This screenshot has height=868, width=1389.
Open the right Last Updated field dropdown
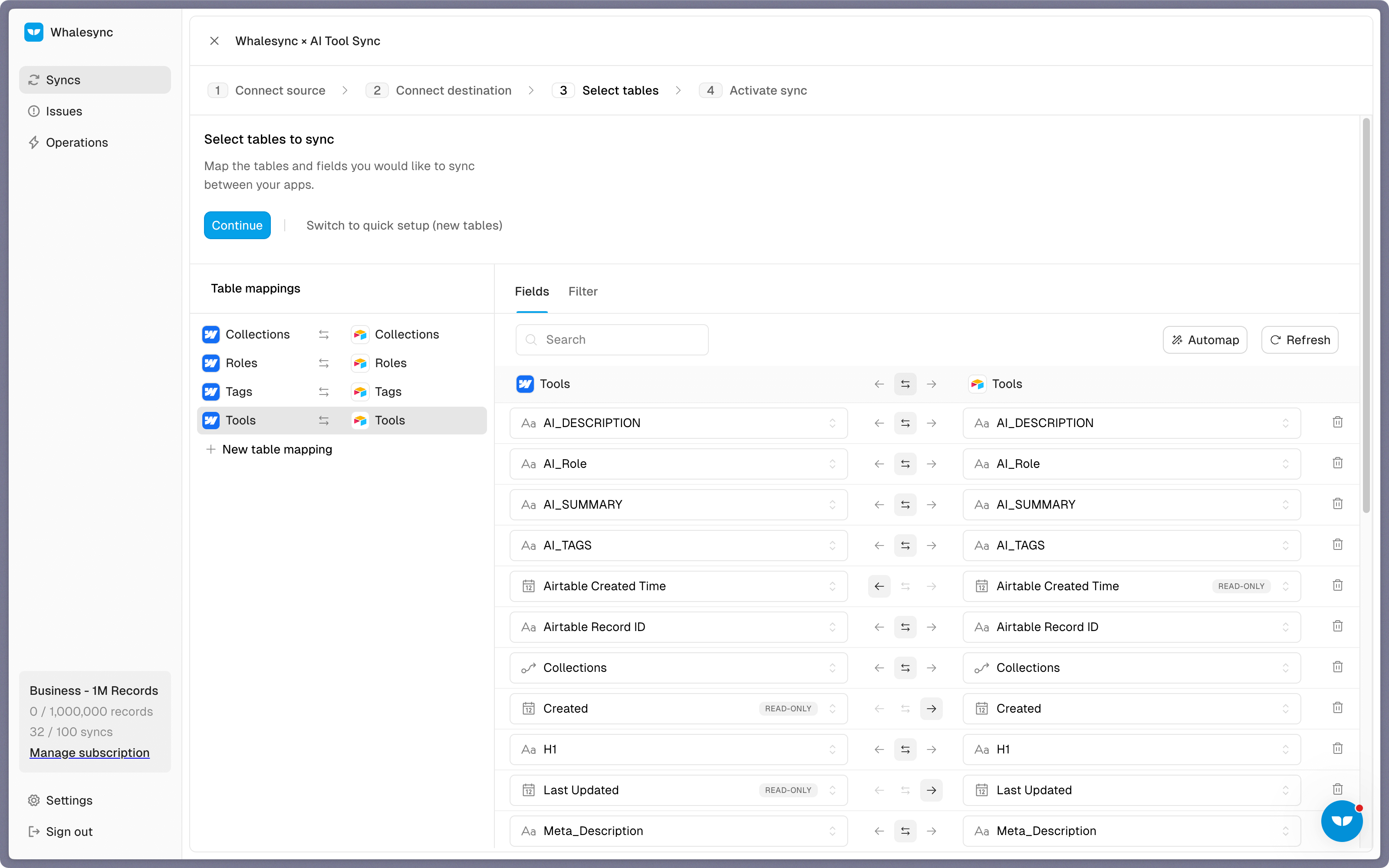click(1131, 790)
